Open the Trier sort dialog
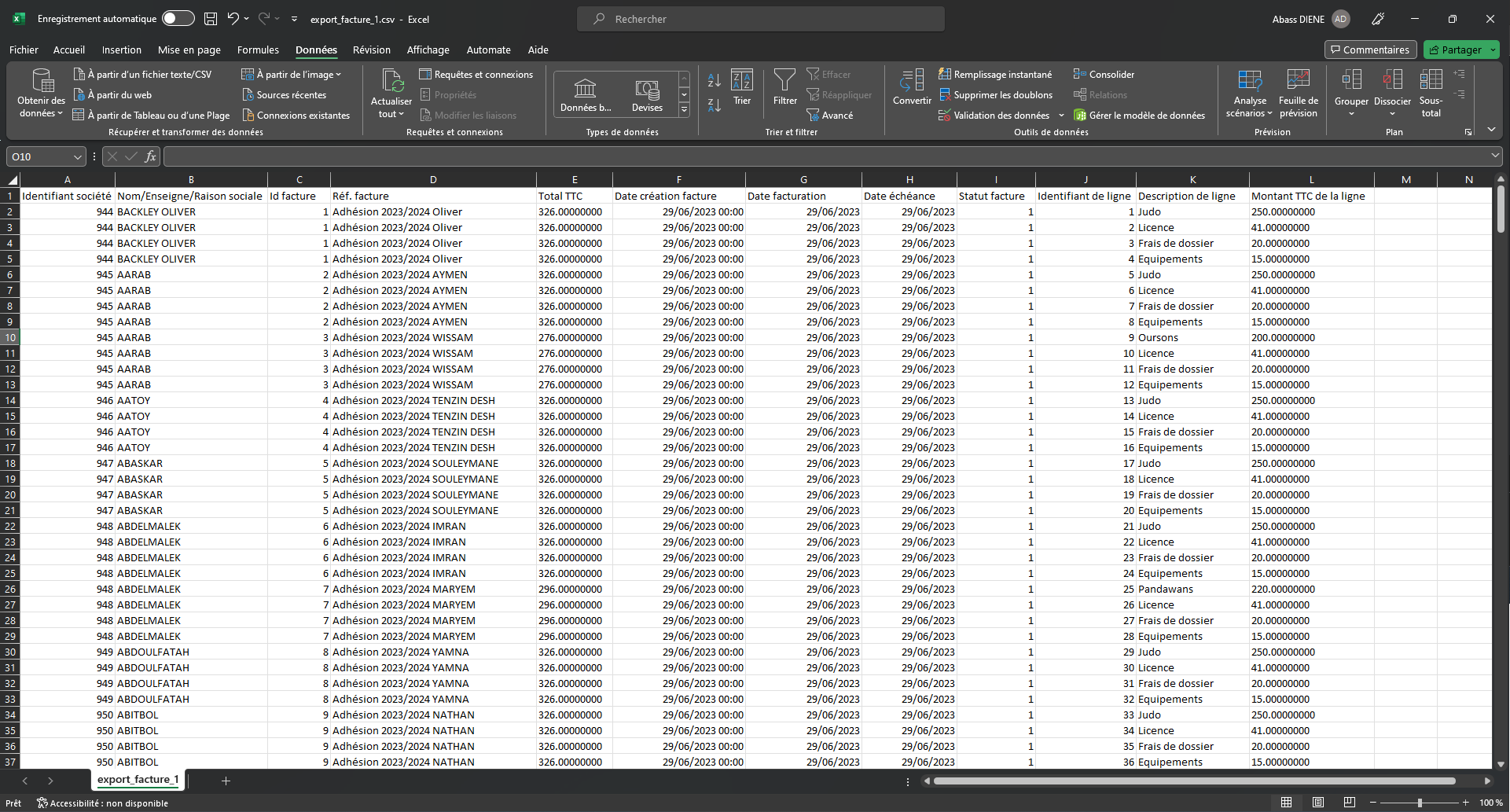 click(x=742, y=86)
